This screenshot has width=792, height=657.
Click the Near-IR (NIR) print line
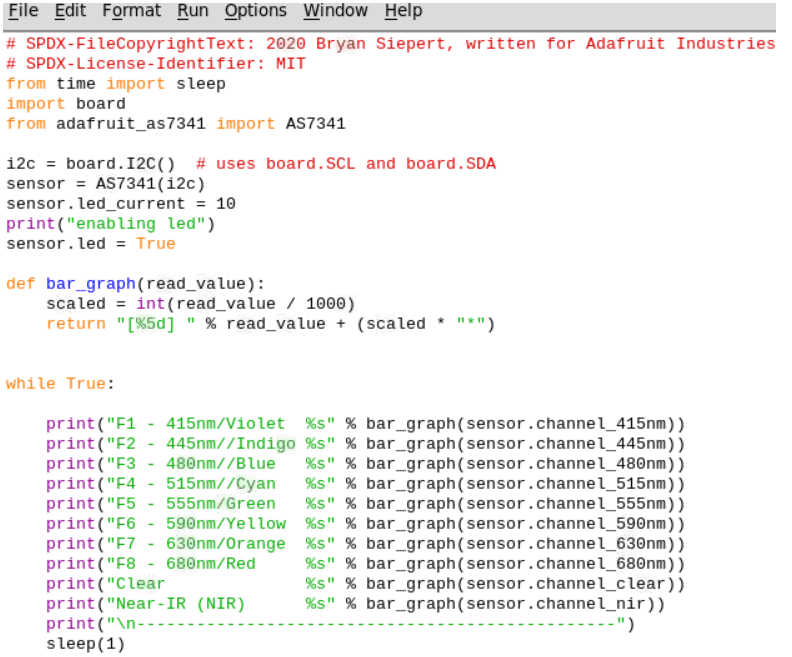tap(355, 604)
